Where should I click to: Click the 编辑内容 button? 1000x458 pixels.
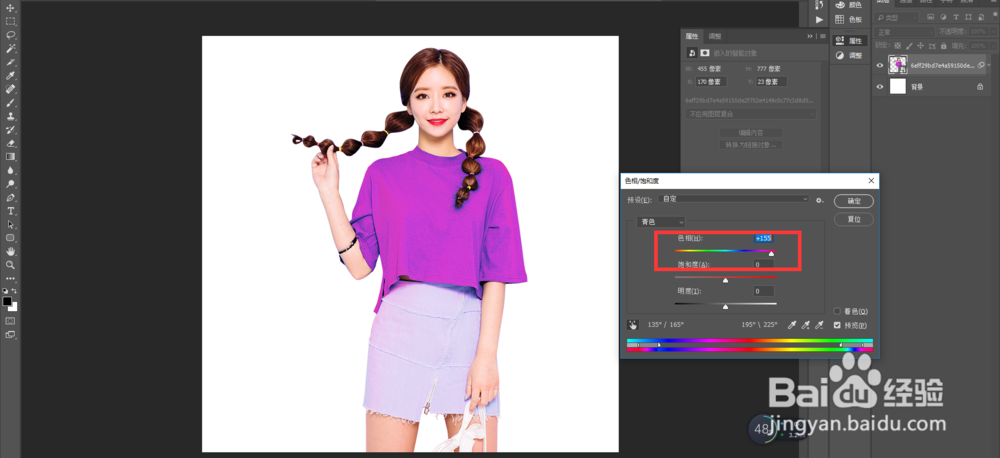point(751,133)
